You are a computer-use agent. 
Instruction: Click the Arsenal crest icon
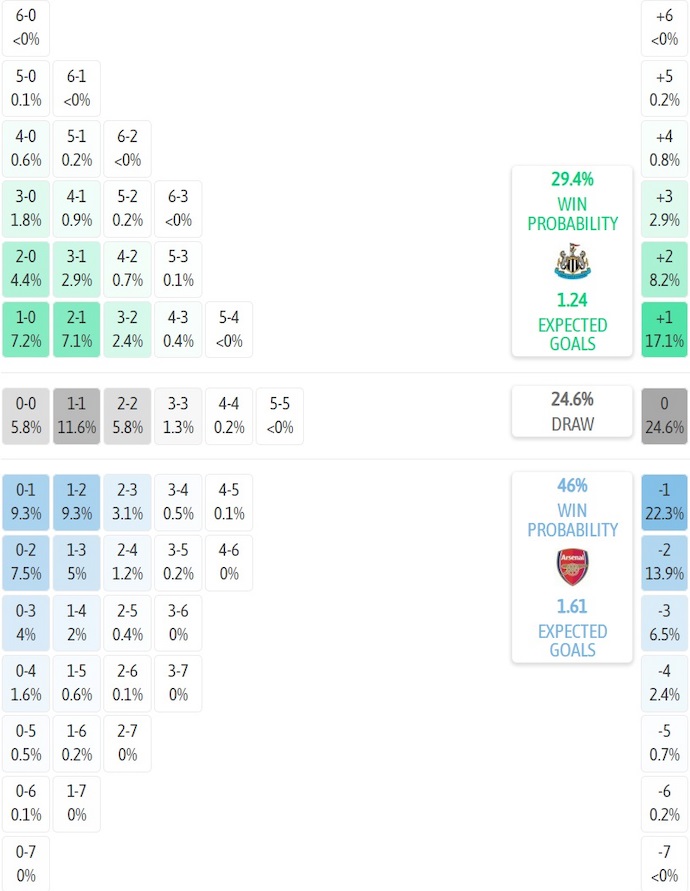pos(571,567)
